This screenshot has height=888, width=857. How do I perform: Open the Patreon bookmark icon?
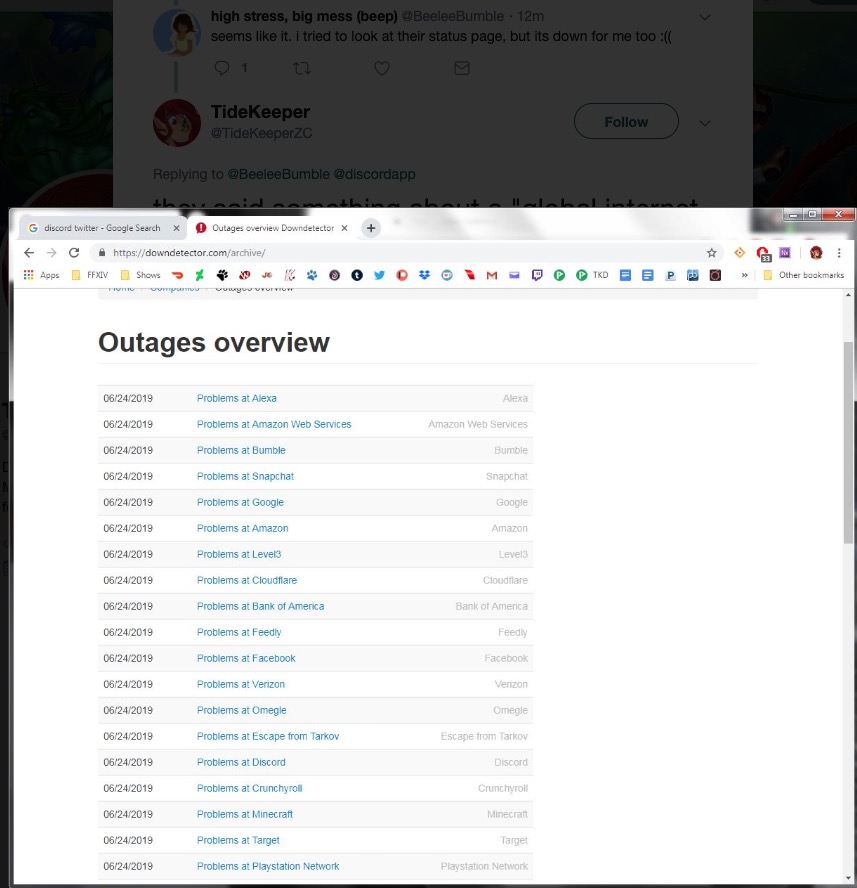(402, 275)
